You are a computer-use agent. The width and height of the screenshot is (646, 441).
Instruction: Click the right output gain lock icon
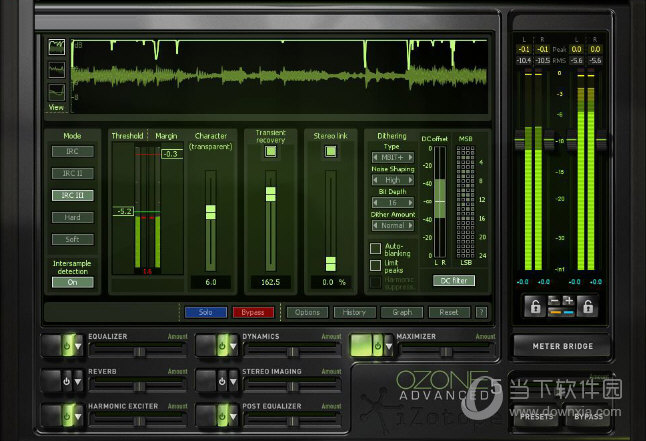(588, 306)
